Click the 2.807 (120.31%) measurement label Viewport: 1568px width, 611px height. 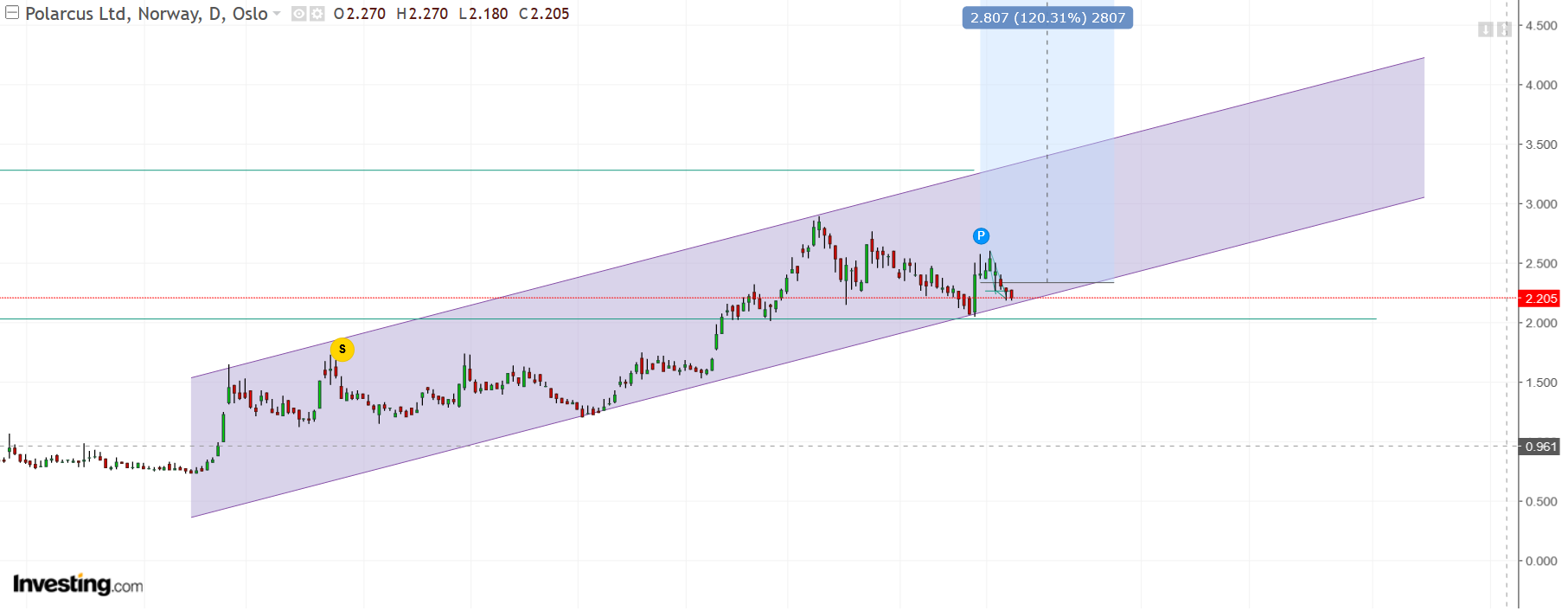1047,18
